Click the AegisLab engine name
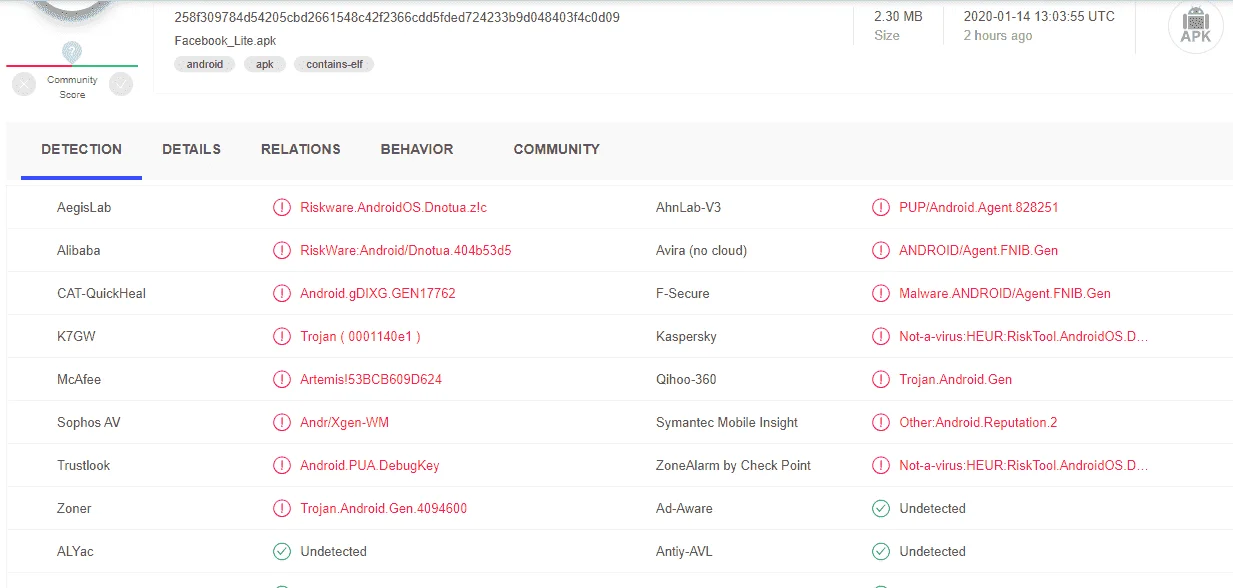The width and height of the screenshot is (1233, 588). 84,207
